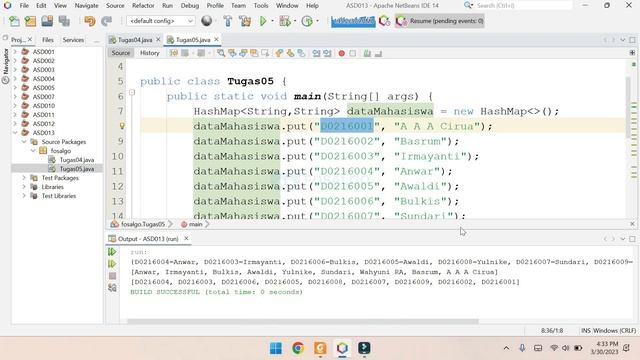Collapse main method fold marker
Image resolution: width=640 pixels, height=360 pixels.
(x=132, y=93)
